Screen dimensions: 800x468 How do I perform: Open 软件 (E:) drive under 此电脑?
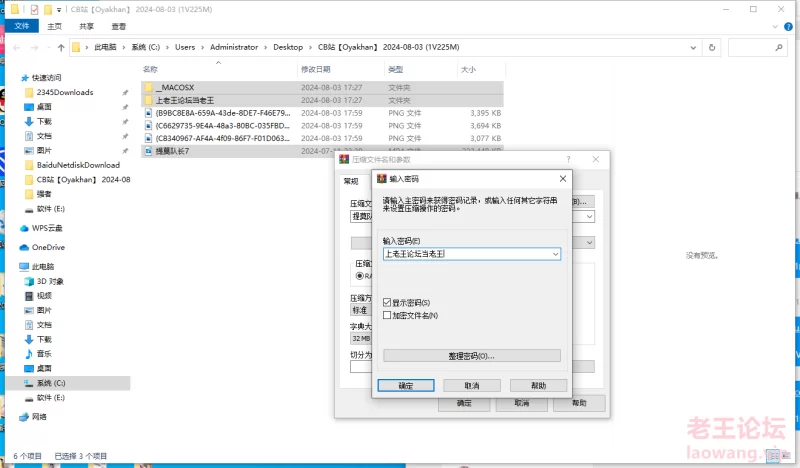(x=51, y=398)
